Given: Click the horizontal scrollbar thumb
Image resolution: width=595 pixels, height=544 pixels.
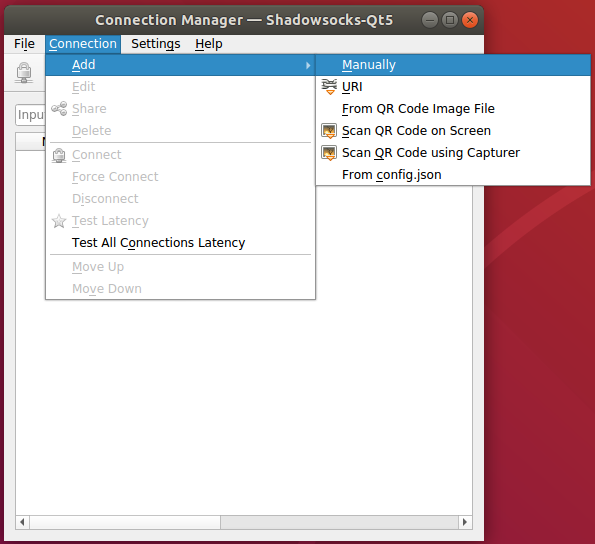Looking at the screenshot, I should pos(125,522).
